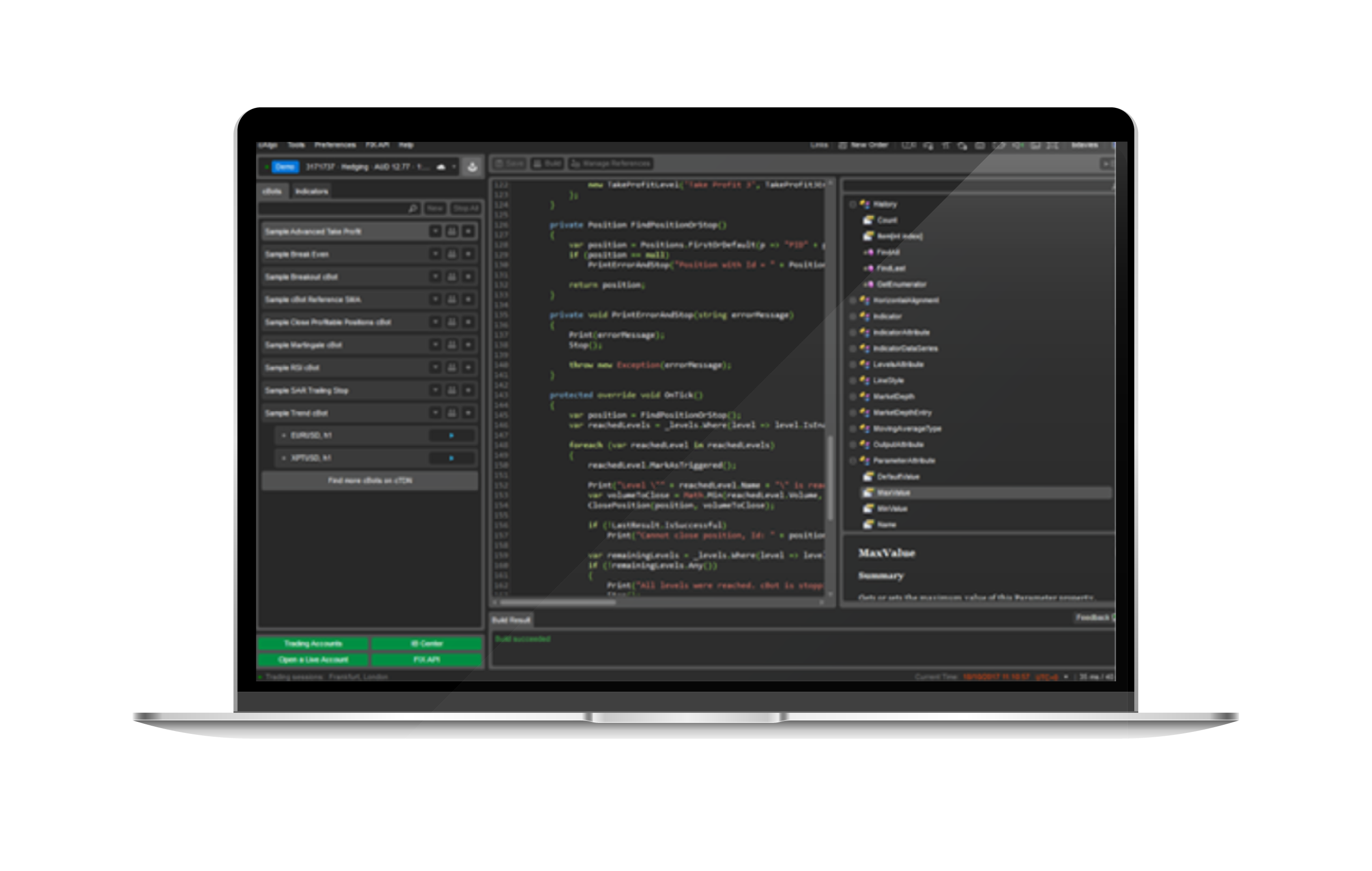Click the build icon on Sample Advanced Take Profit
The width and height of the screenshot is (1372, 871).
coord(451,232)
